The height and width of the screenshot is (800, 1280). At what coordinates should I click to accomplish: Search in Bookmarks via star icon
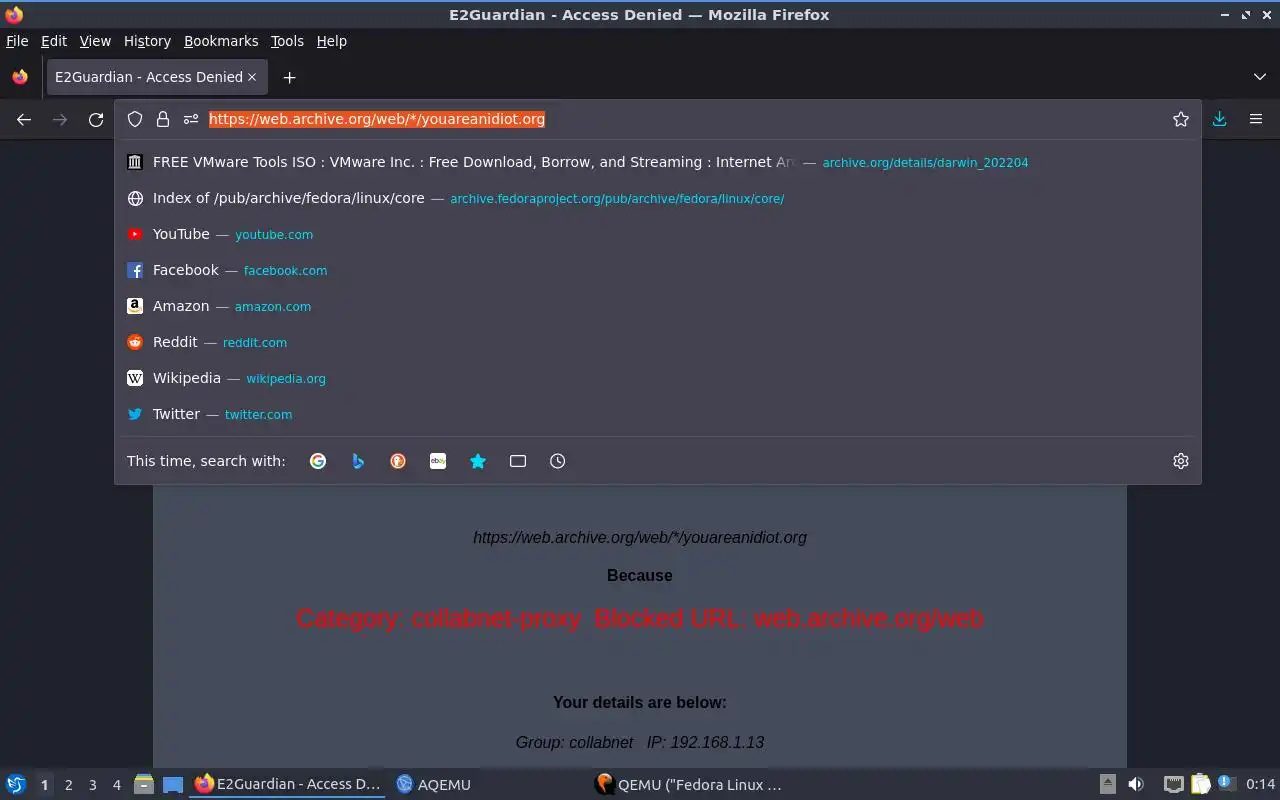click(478, 461)
